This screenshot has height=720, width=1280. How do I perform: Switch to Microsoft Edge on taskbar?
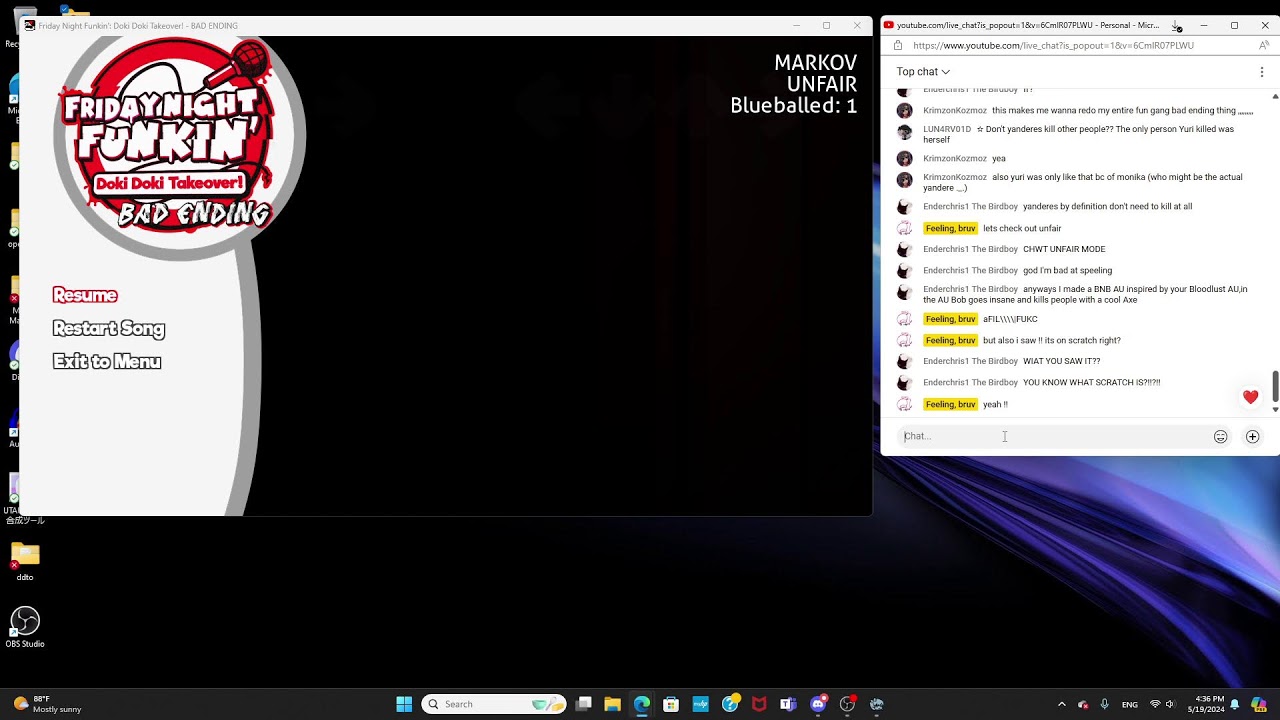[642, 704]
